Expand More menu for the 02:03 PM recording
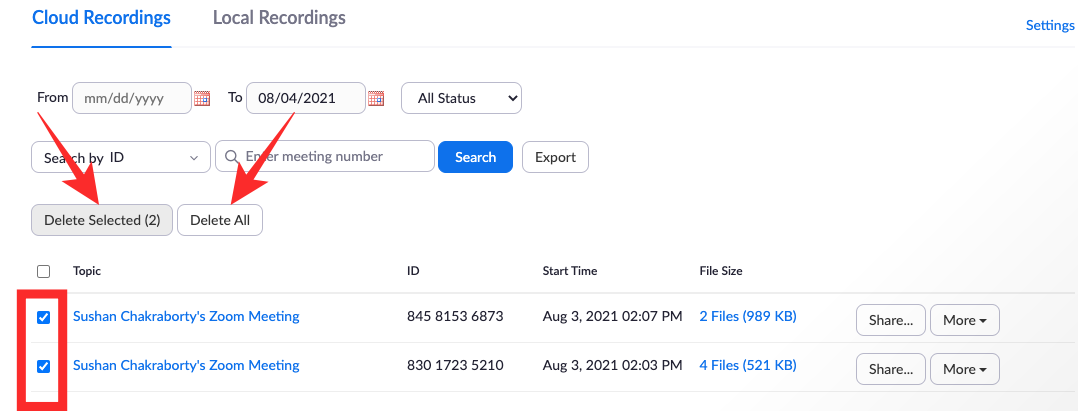 pyautogui.click(x=964, y=369)
